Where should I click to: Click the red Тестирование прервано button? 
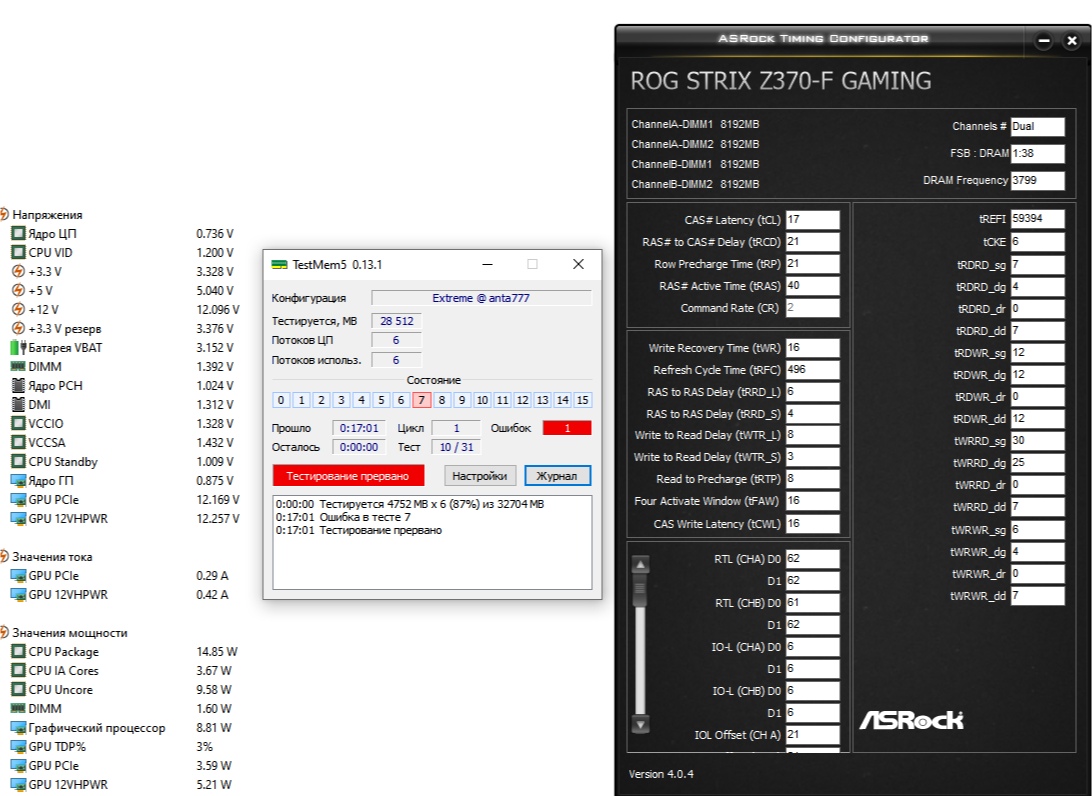click(348, 476)
